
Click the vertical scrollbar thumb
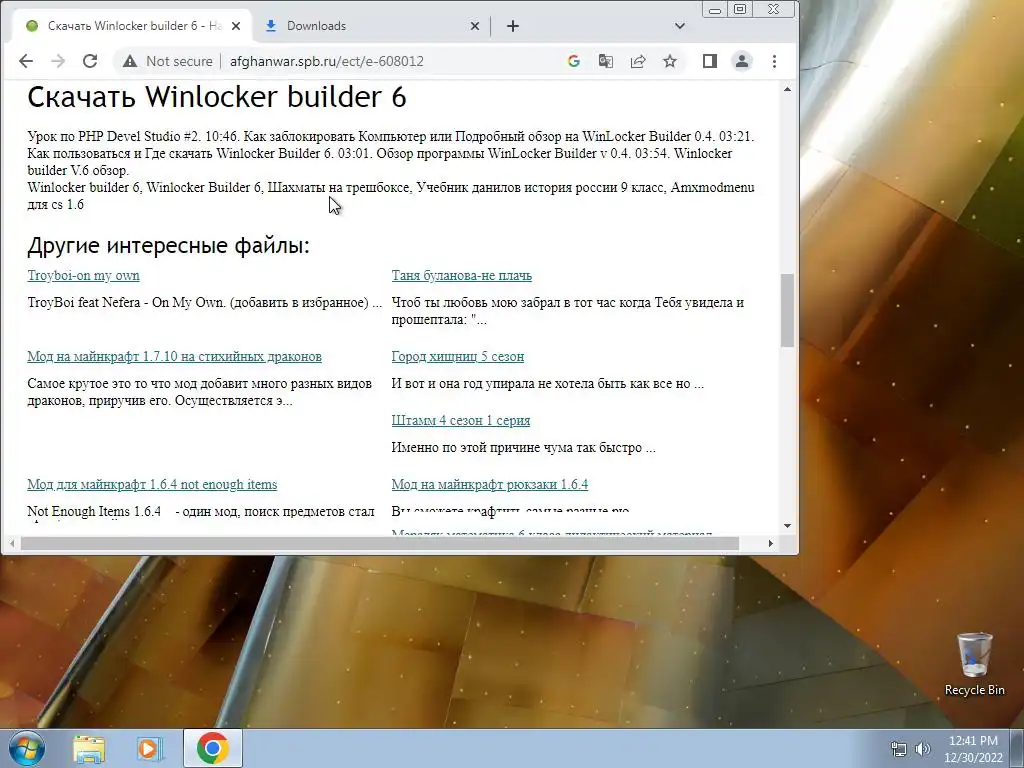point(787,310)
